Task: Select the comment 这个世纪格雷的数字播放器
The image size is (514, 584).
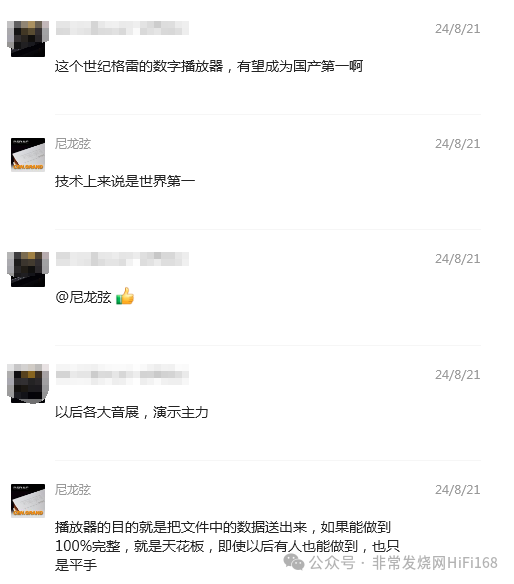Action: 209,66
